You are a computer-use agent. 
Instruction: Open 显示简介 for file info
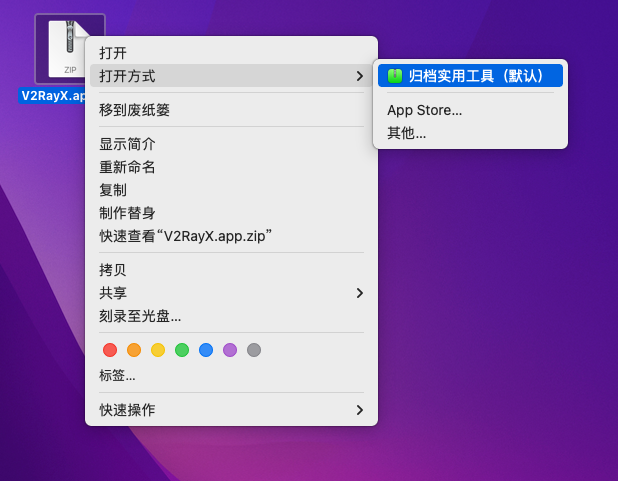click(127, 144)
